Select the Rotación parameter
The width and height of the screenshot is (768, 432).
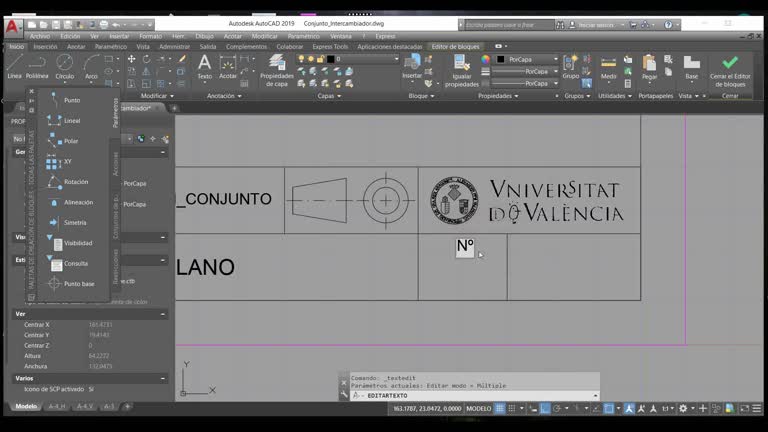point(68,182)
